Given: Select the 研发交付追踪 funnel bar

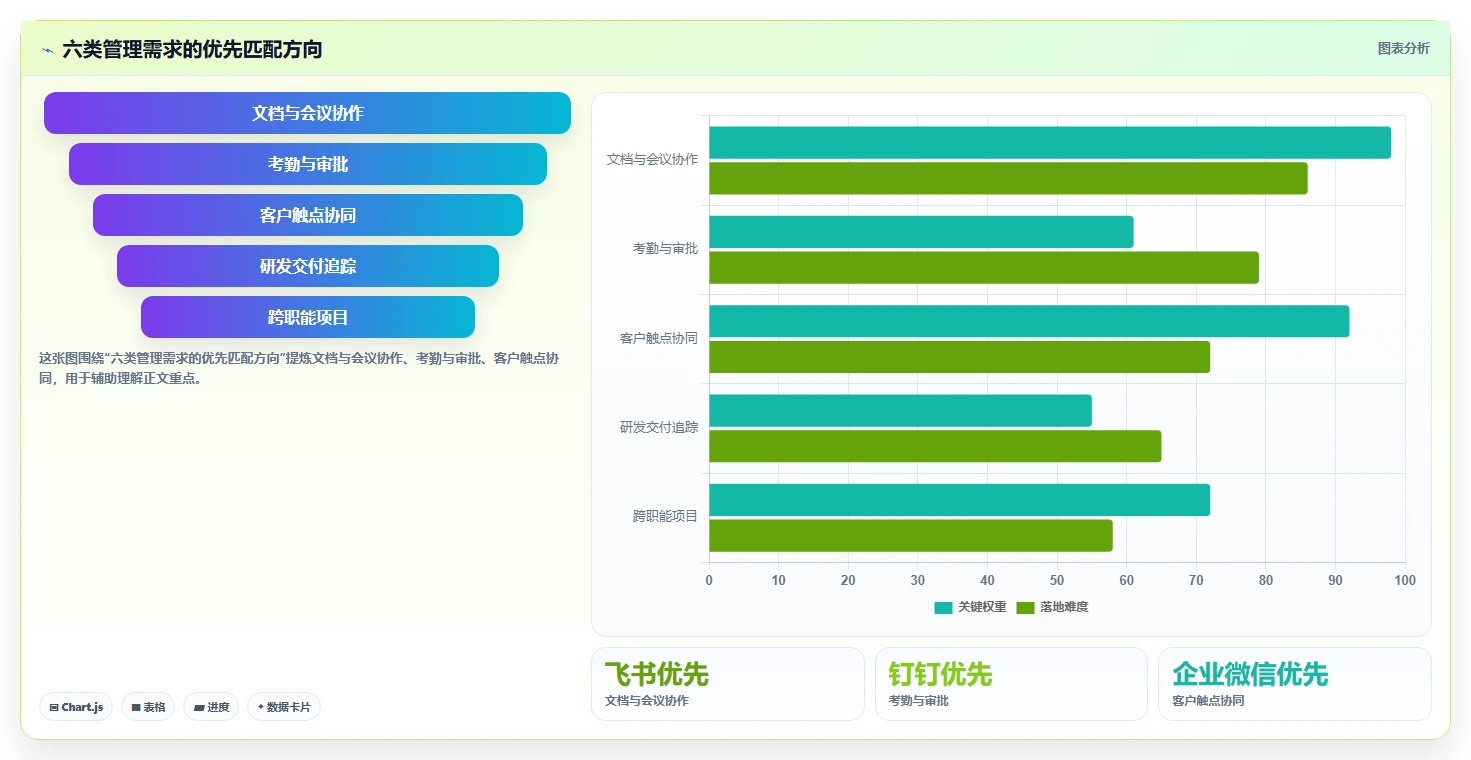Looking at the screenshot, I should tap(307, 266).
